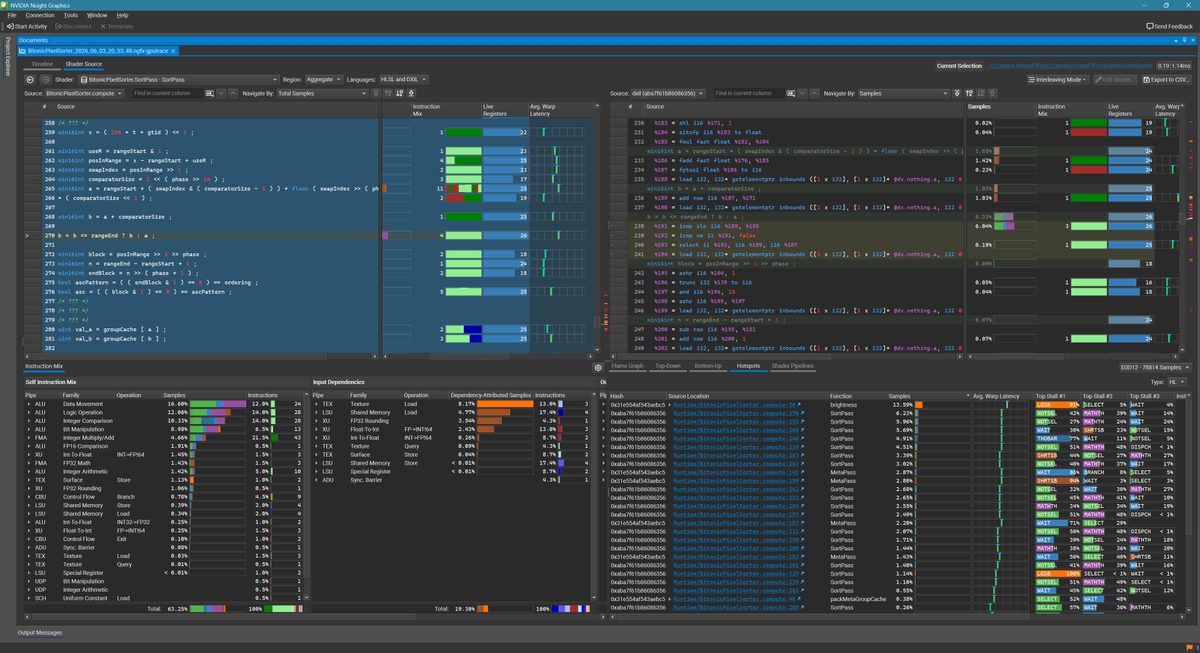Expand ADU Sync. Barrier dependency row
Screen dimensions: 1200x653
point(316,478)
